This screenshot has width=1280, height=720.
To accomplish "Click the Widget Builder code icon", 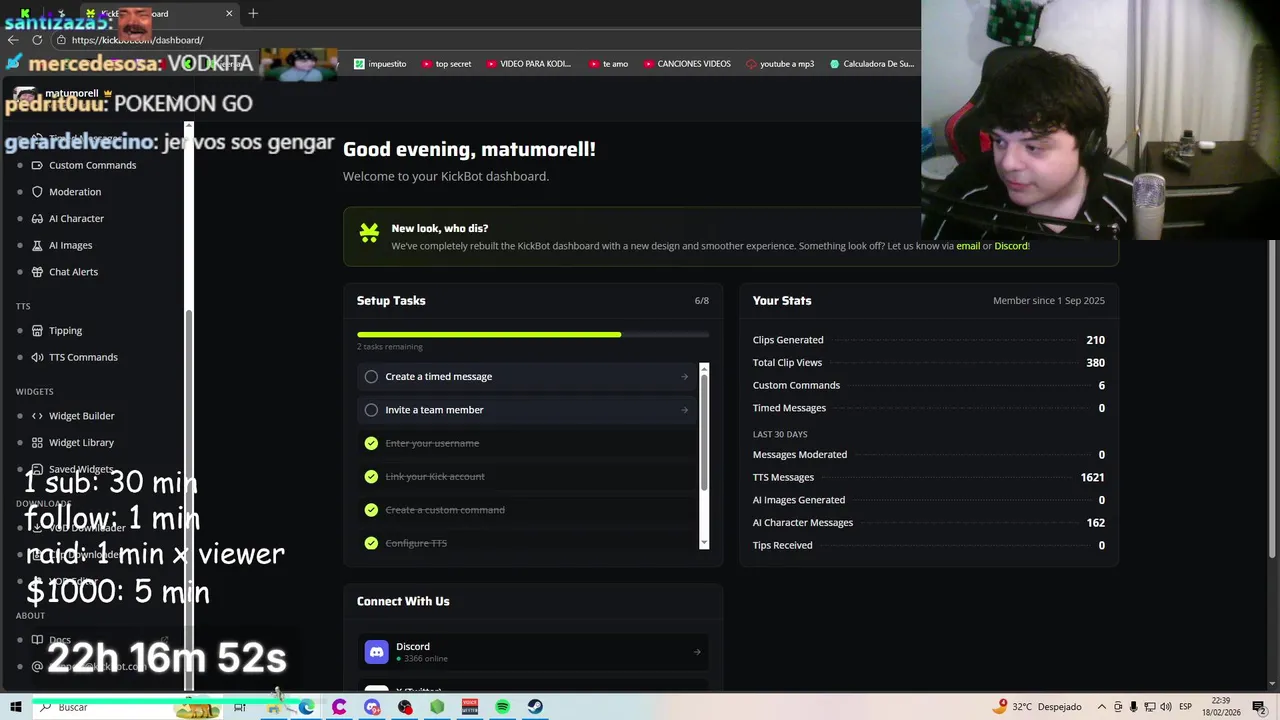I will pyautogui.click(x=37, y=416).
